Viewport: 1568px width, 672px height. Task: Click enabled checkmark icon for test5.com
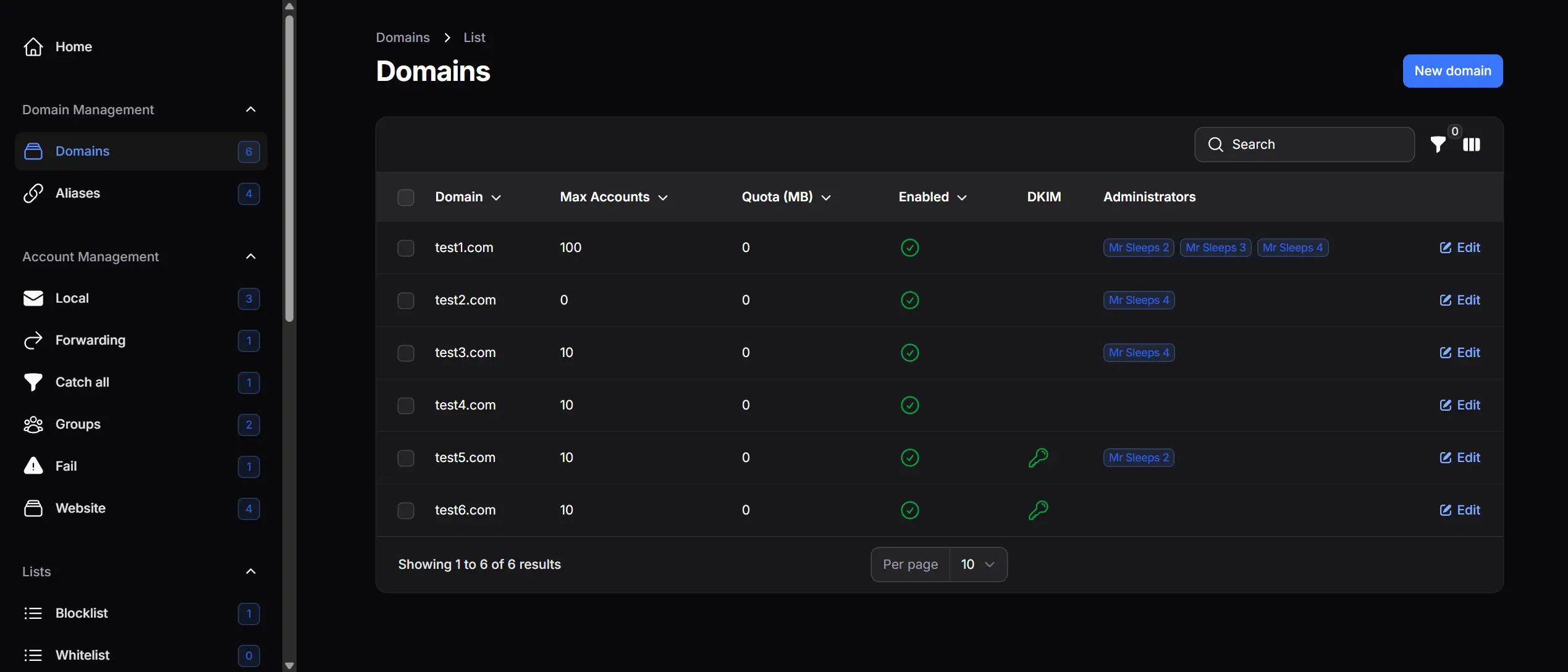pyautogui.click(x=910, y=458)
